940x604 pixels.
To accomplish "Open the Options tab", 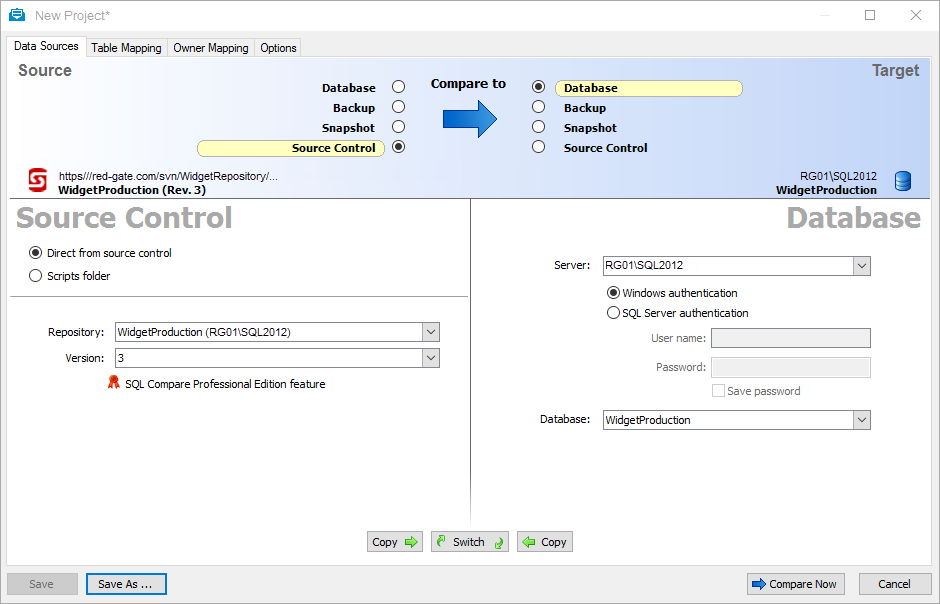I will pos(278,48).
